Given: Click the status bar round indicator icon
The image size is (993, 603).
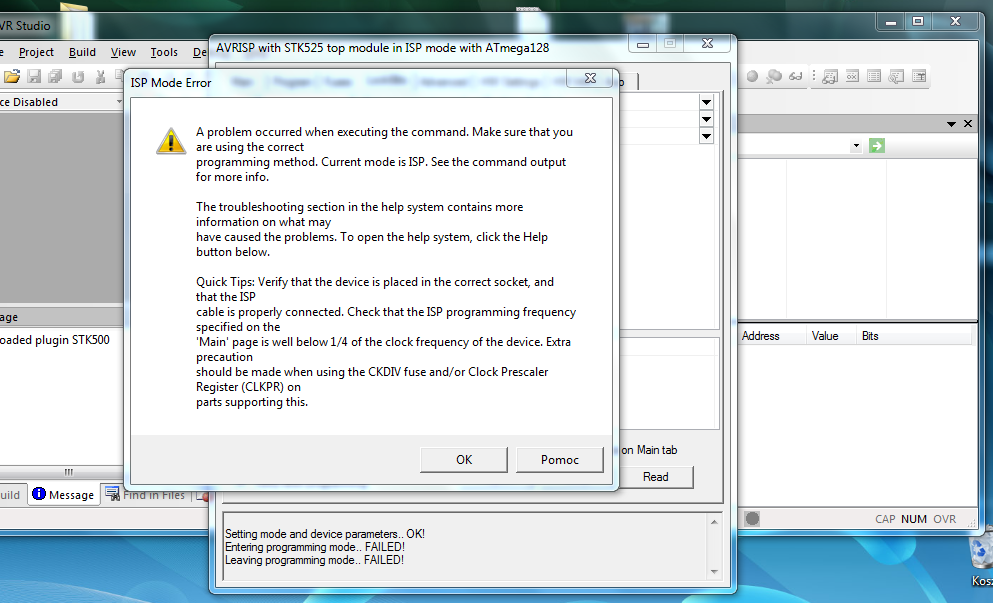Looking at the screenshot, I should point(752,519).
